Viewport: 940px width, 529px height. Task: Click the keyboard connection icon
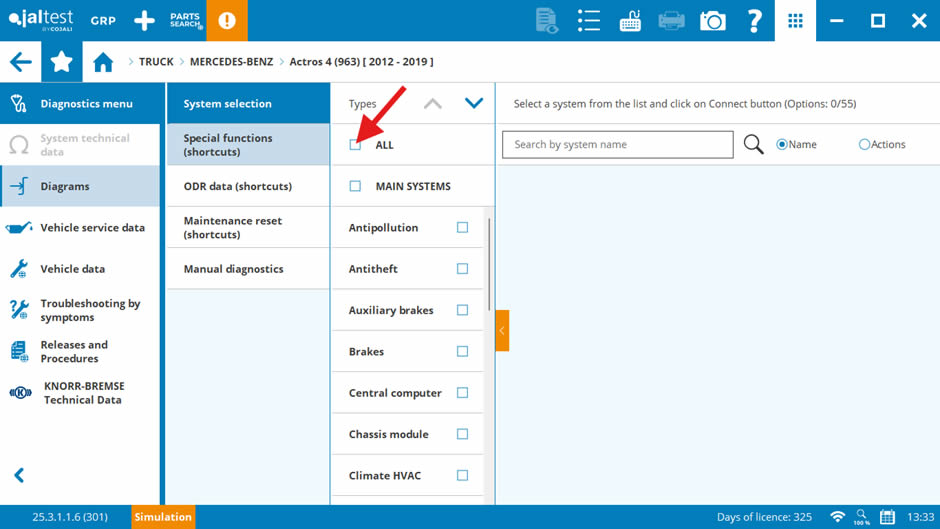tap(630, 20)
